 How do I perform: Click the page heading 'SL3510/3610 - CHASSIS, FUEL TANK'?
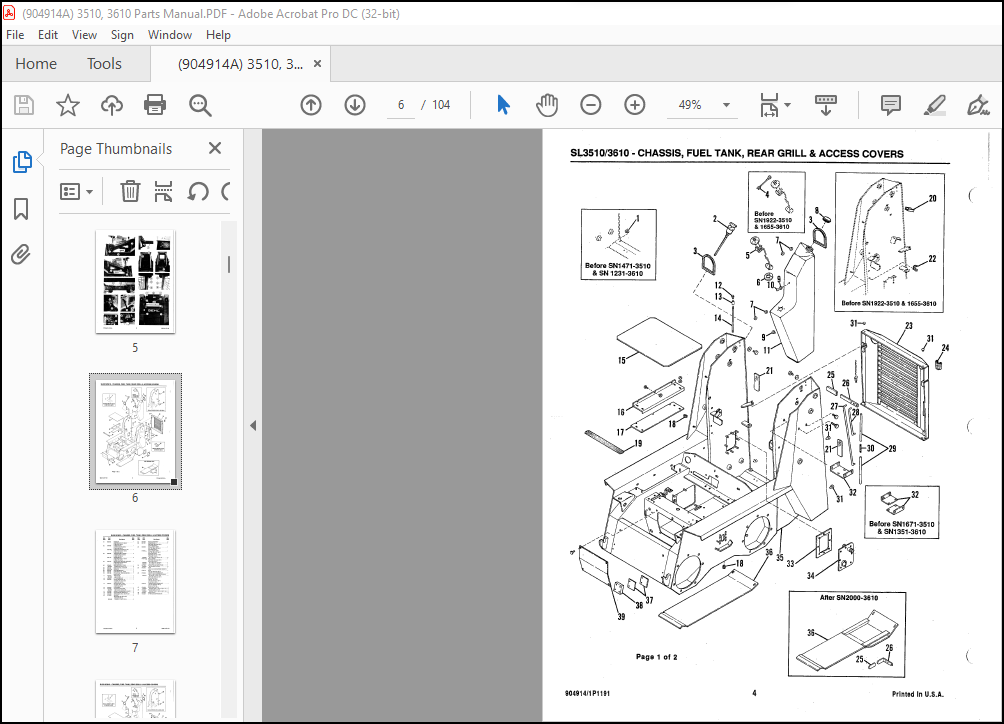(736, 154)
